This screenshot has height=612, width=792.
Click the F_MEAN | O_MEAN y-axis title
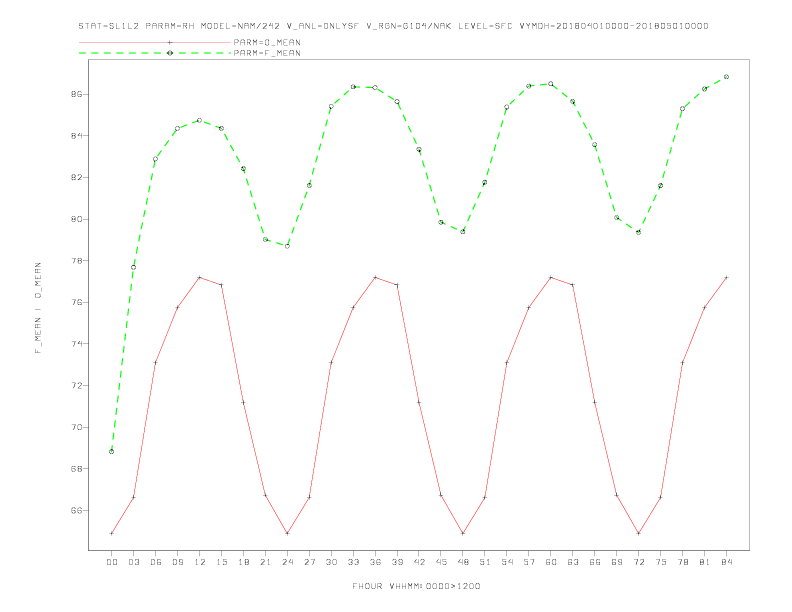click(x=38, y=308)
